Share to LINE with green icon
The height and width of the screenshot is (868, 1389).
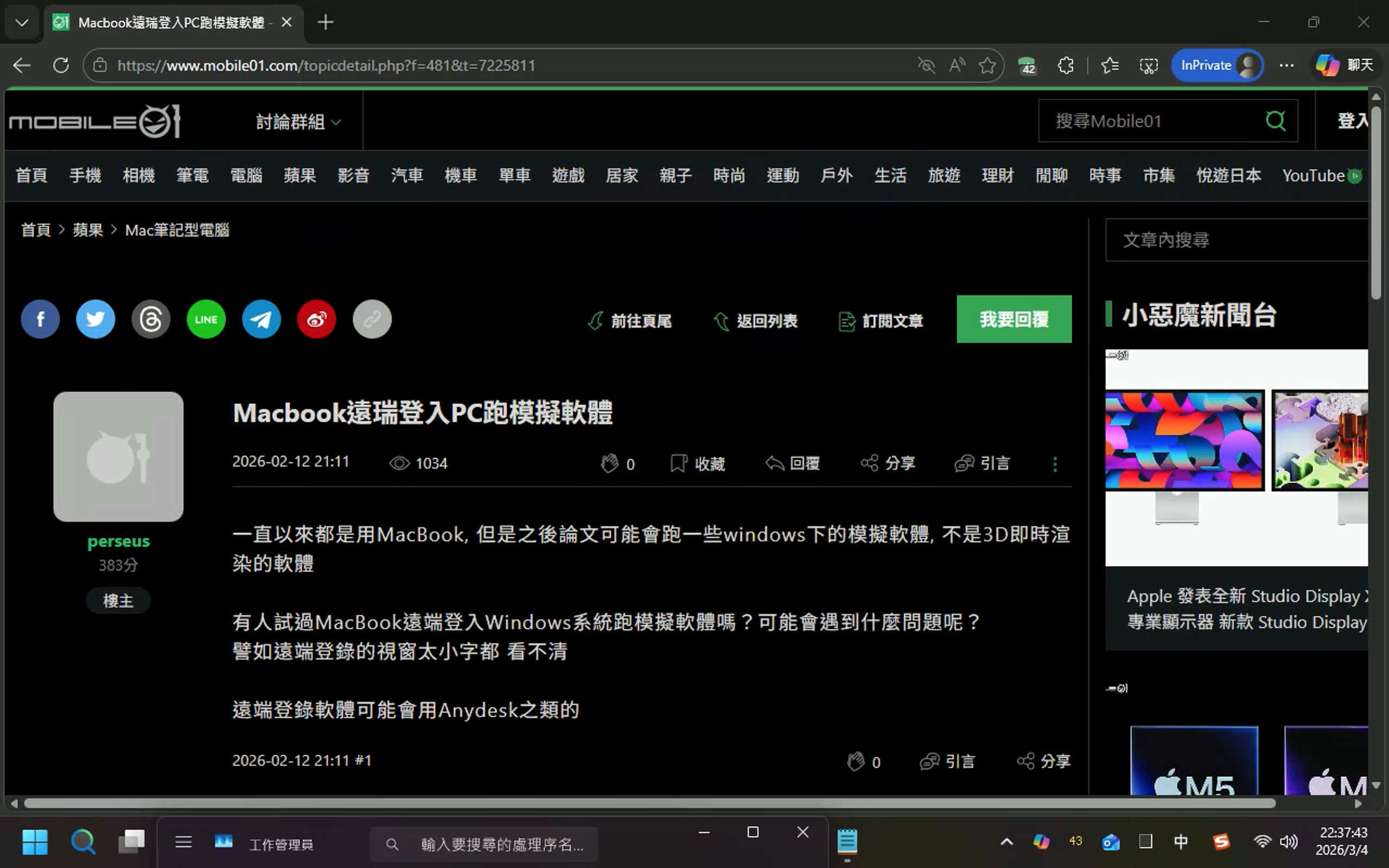click(206, 319)
